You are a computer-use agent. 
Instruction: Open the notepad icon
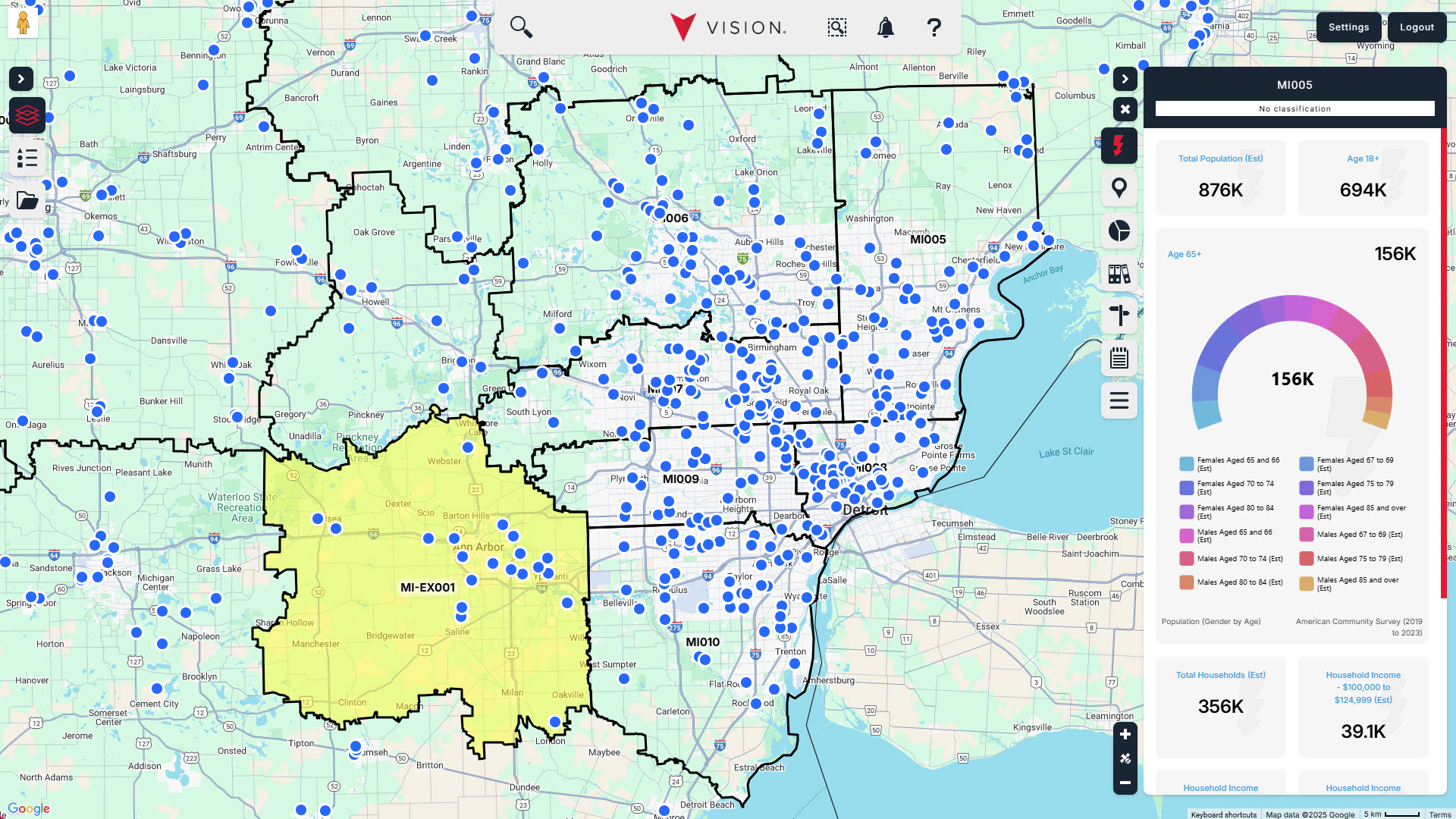pos(1119,358)
